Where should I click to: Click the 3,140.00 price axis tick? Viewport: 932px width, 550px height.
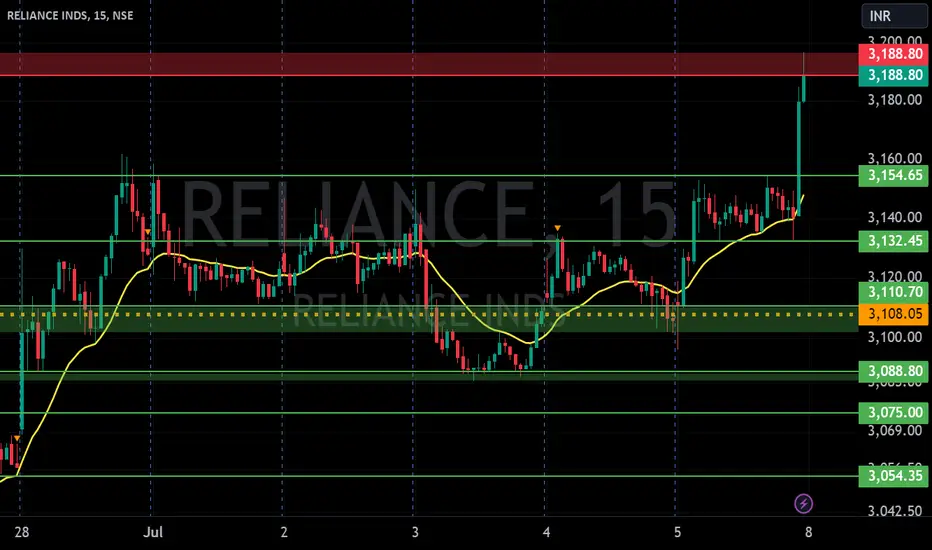895,218
